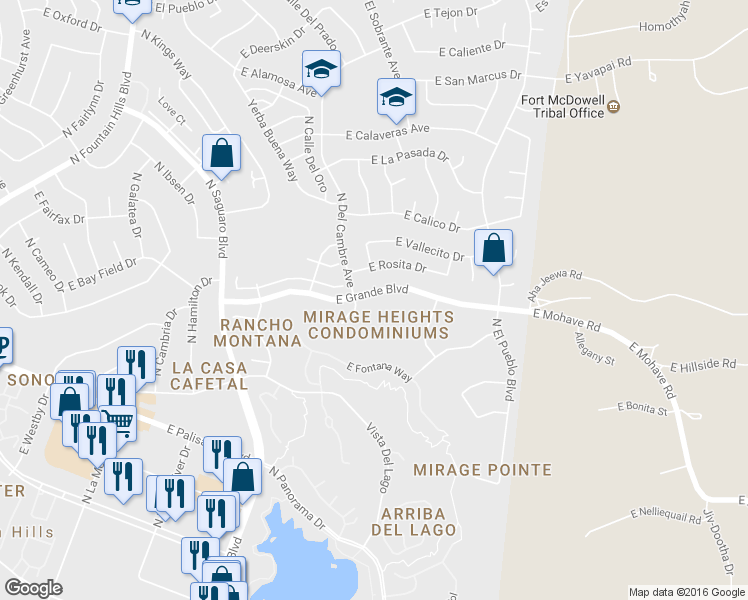748x600 pixels.
Task: Click the N Hamilton Dr label
Action: pos(199,310)
